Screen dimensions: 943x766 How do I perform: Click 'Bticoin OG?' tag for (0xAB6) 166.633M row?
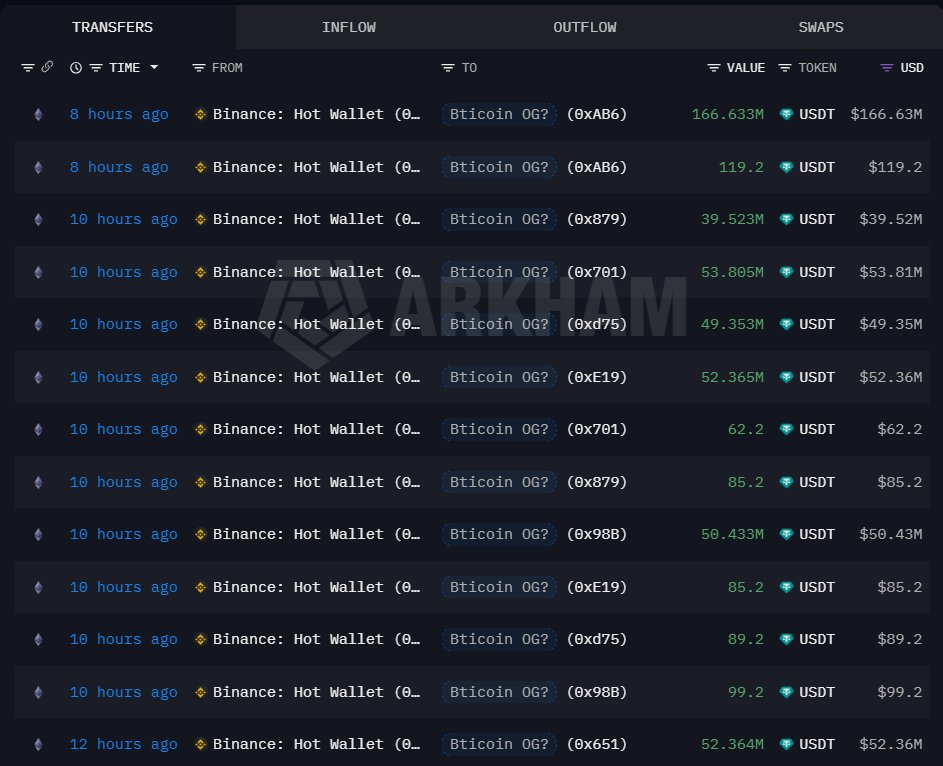499,114
